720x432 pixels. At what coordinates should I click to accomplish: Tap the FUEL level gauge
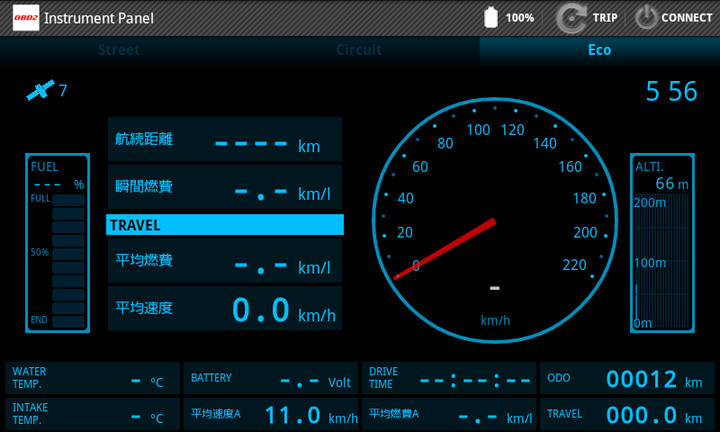(x=58, y=243)
